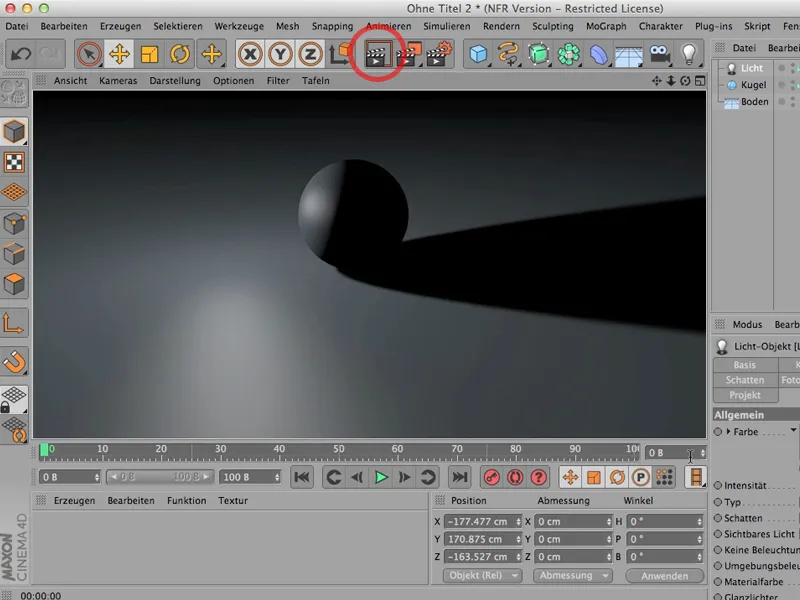
Task: Enable the axis tool in the left palette
Action: (x=14, y=323)
